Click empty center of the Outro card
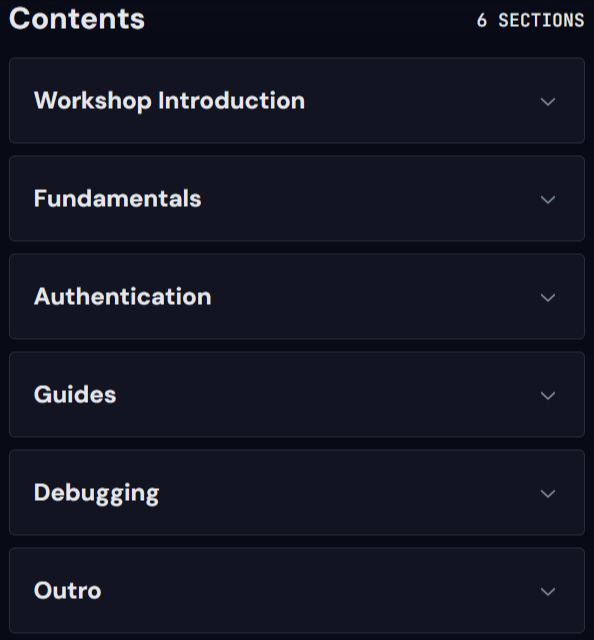The image size is (594, 640). point(318,590)
